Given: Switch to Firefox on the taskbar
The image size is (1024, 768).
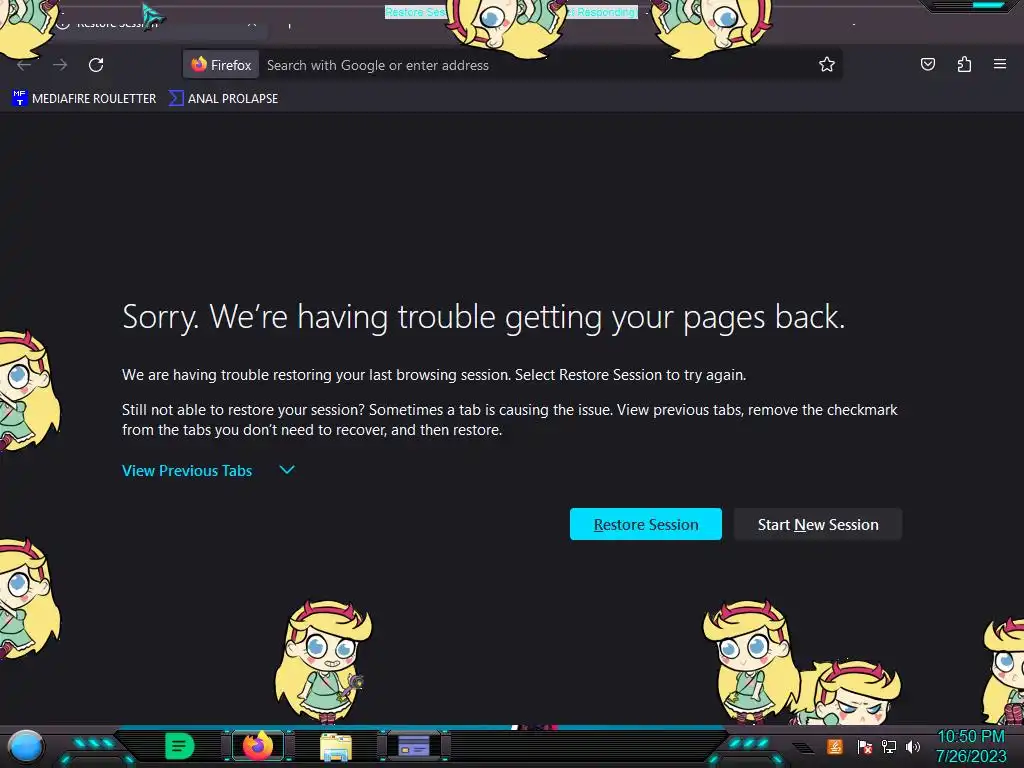Looking at the screenshot, I should pos(258,746).
